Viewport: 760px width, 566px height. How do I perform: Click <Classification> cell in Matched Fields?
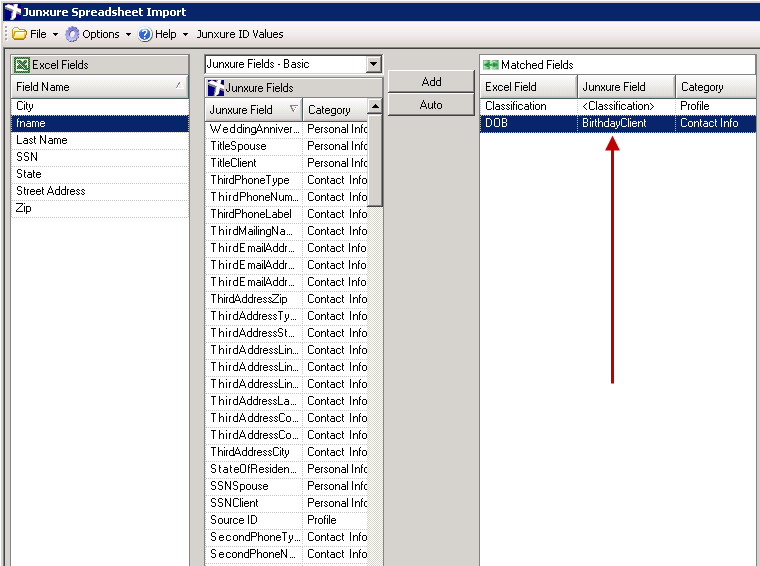point(626,106)
